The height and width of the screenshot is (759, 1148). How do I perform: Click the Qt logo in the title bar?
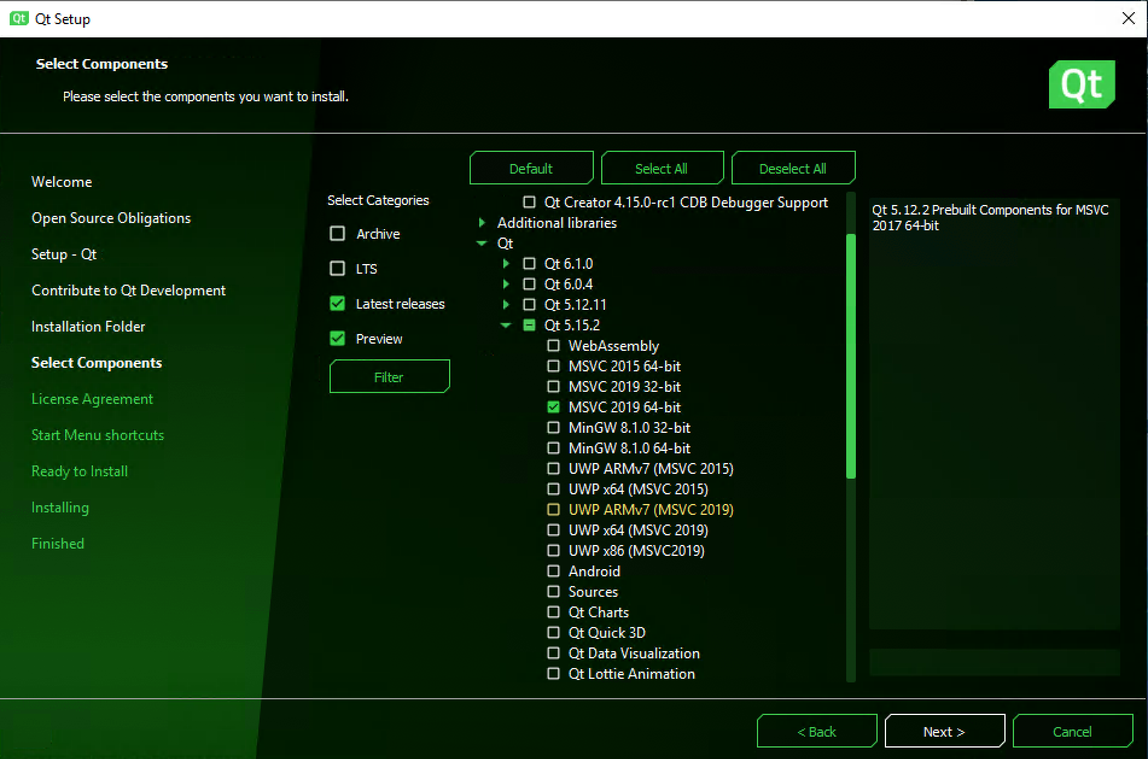pos(19,18)
